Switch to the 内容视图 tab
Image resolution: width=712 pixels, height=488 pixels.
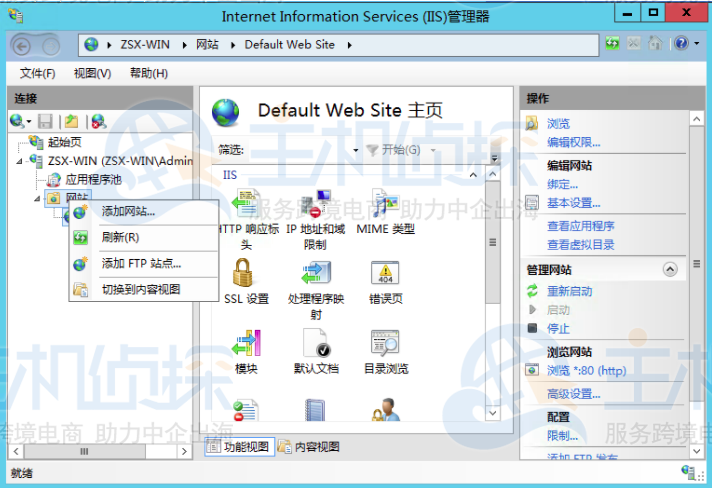tap(309, 447)
